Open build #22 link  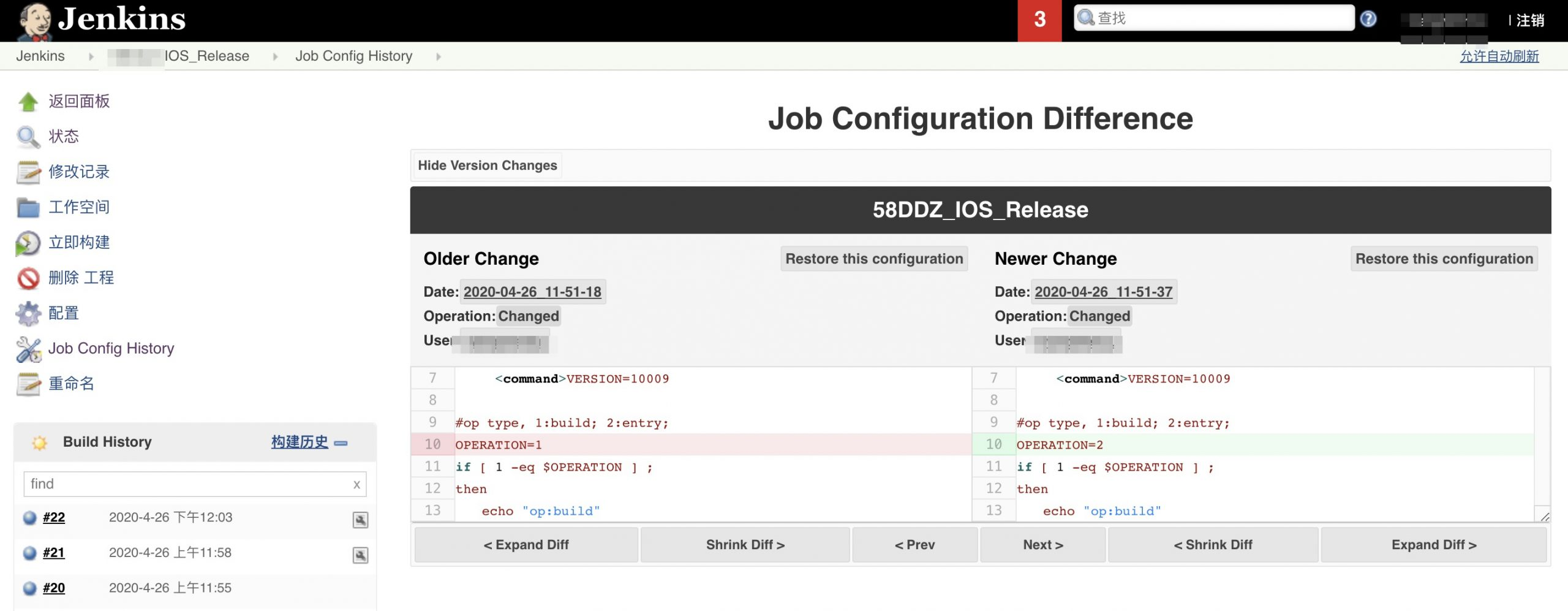pos(54,518)
